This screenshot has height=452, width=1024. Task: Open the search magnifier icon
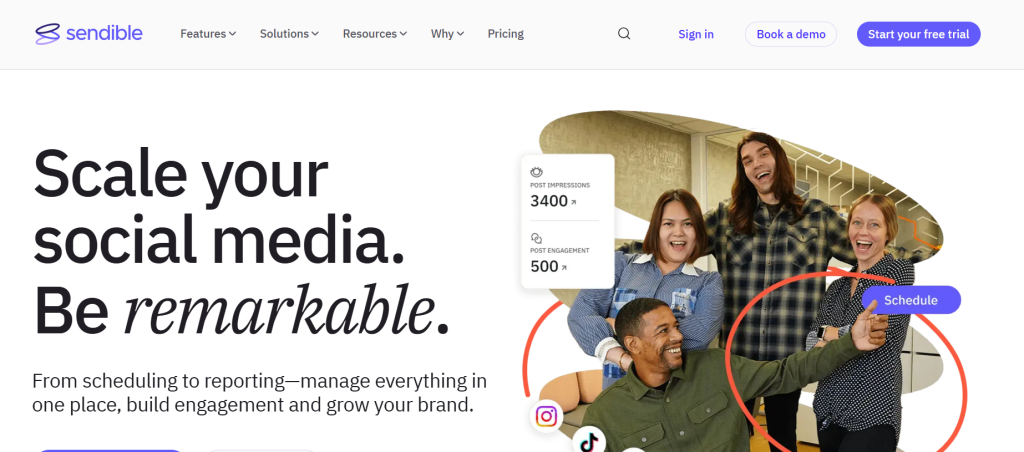pos(624,34)
